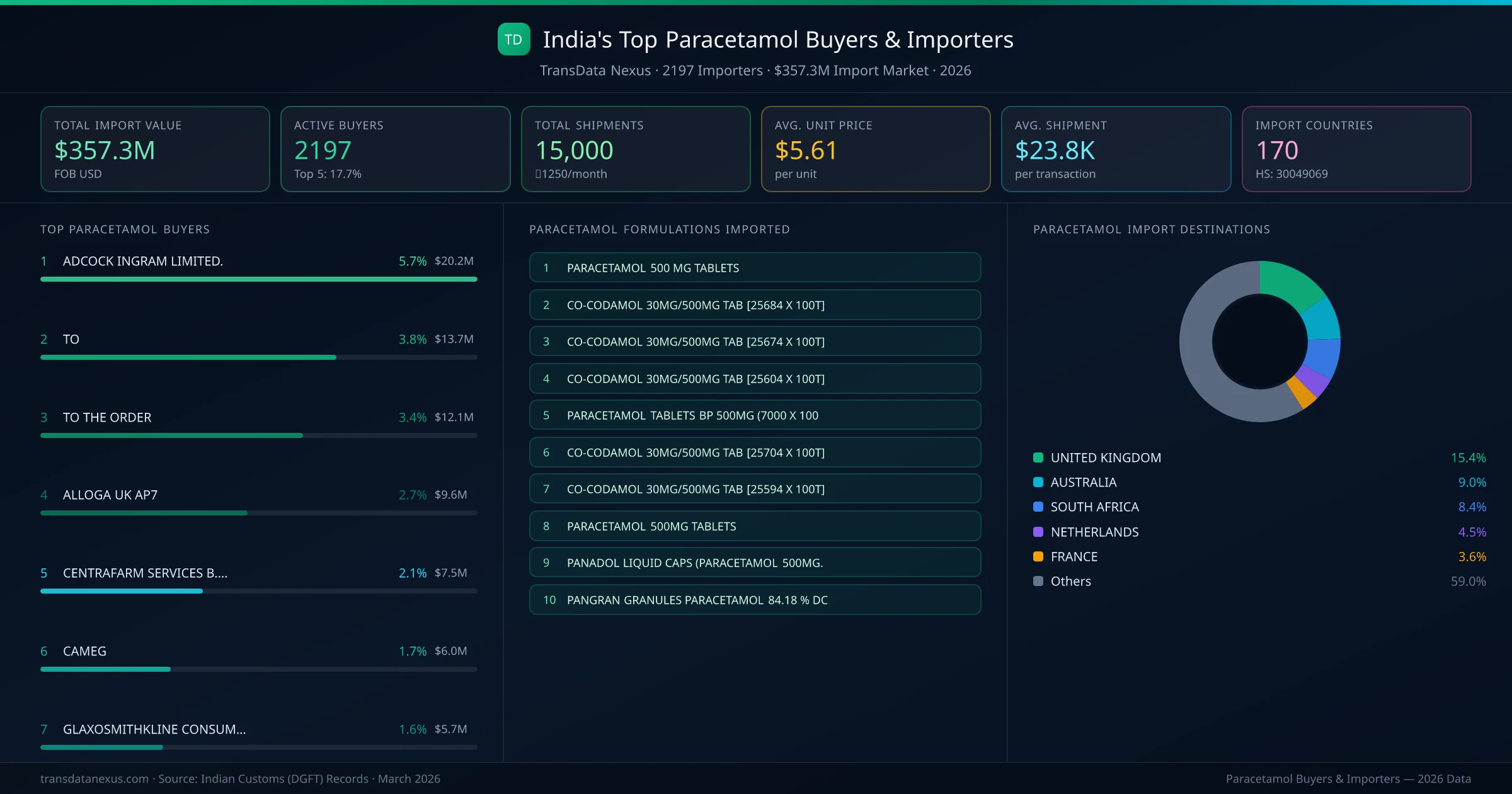Select the ACTIVE BUYERS stat card
This screenshot has height=794, width=1512.
(x=395, y=149)
